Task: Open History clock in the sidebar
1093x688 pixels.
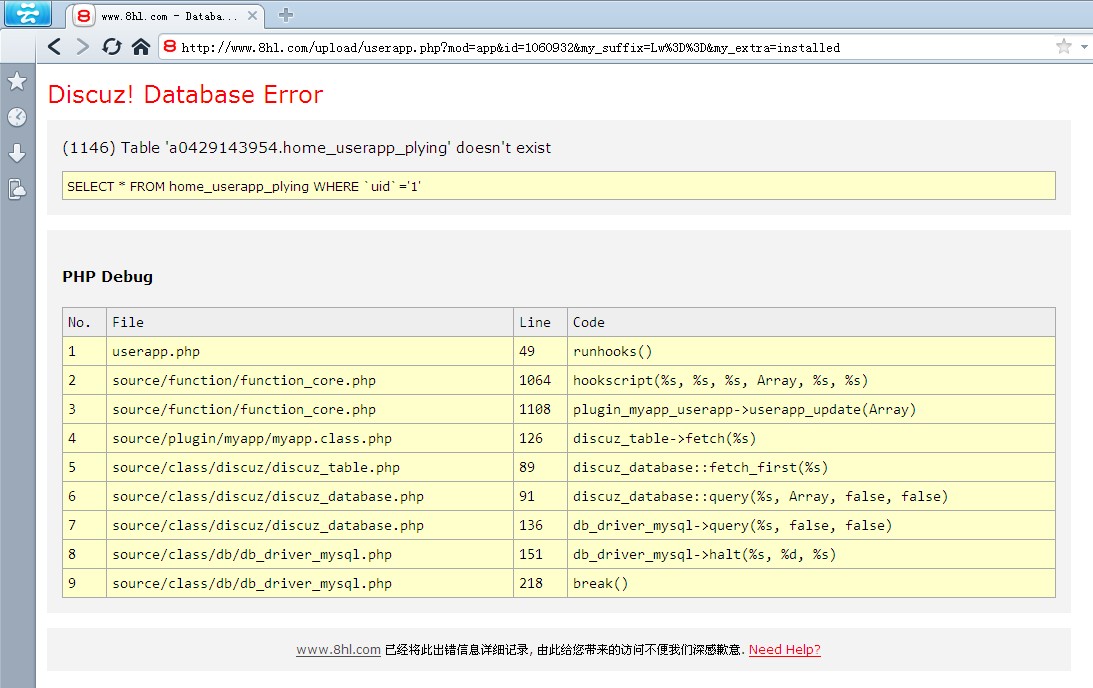Action: click(x=17, y=117)
